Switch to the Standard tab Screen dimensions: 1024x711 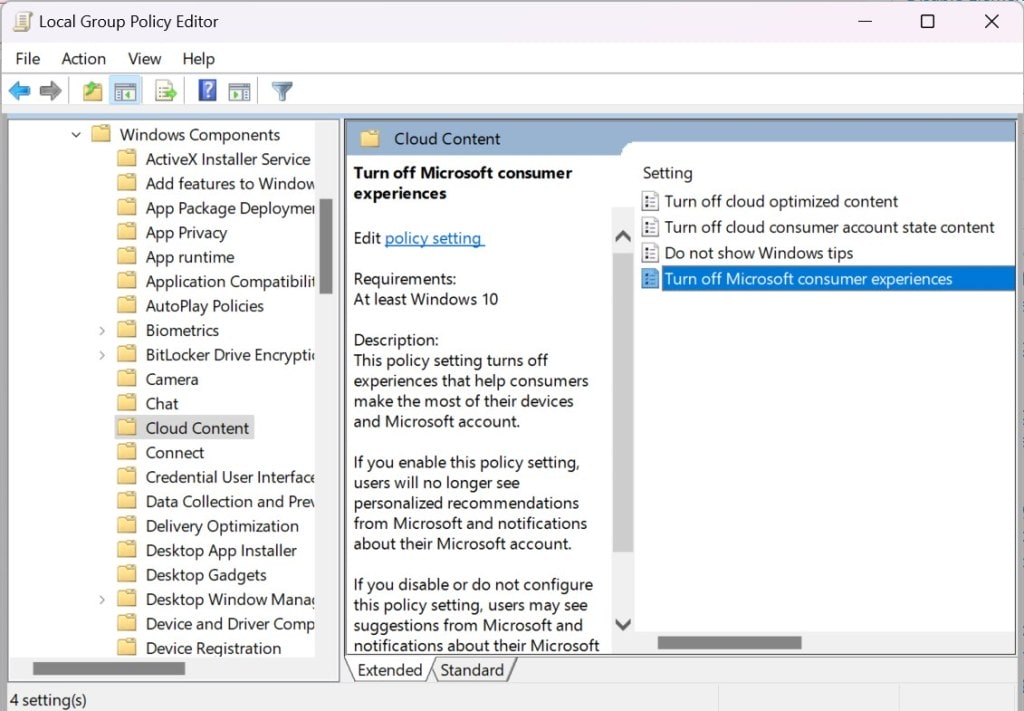(473, 670)
